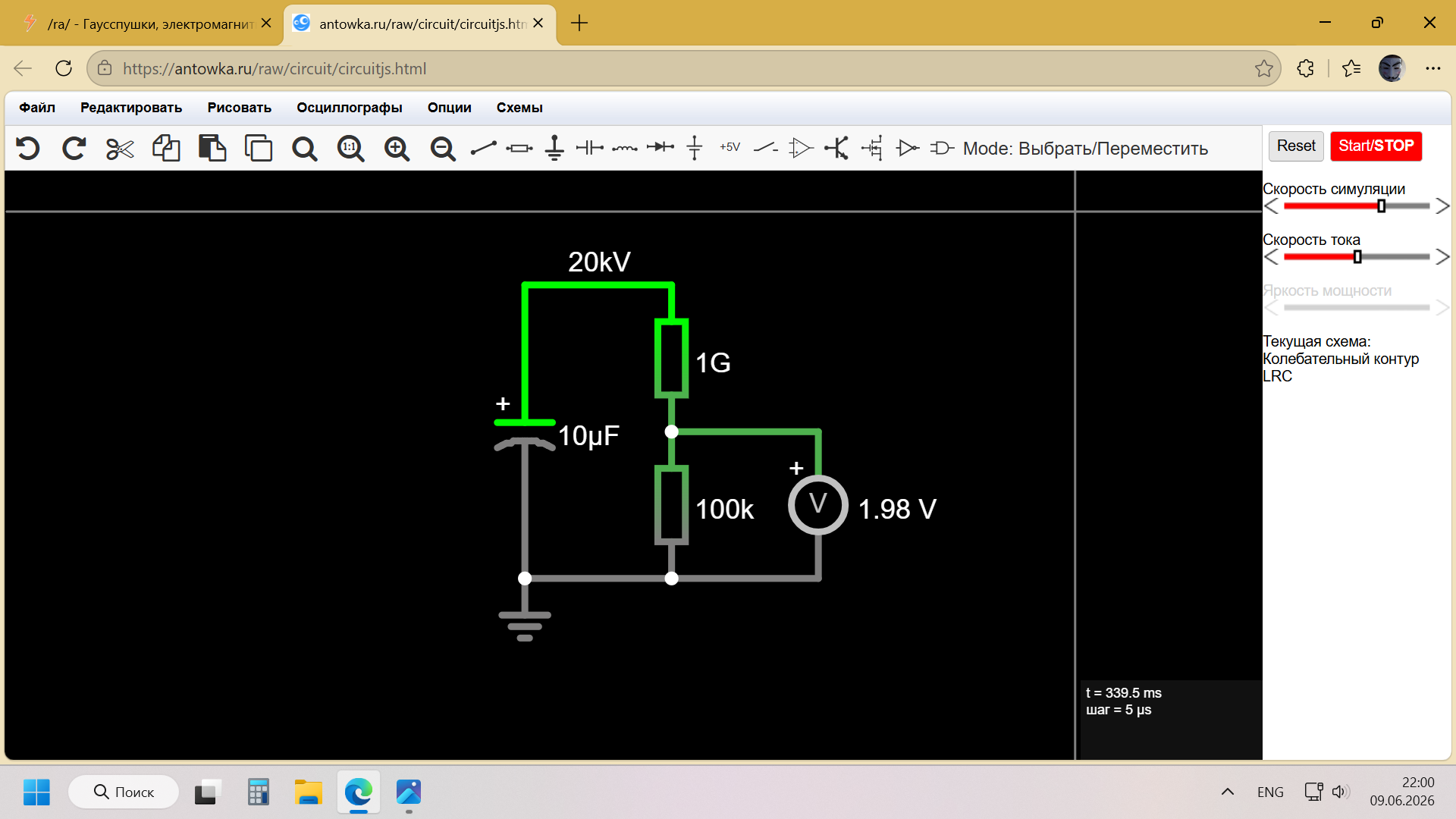Screen dimensions: 1456x819
Task: Select the DC voltage source tool
Action: [x=695, y=148]
